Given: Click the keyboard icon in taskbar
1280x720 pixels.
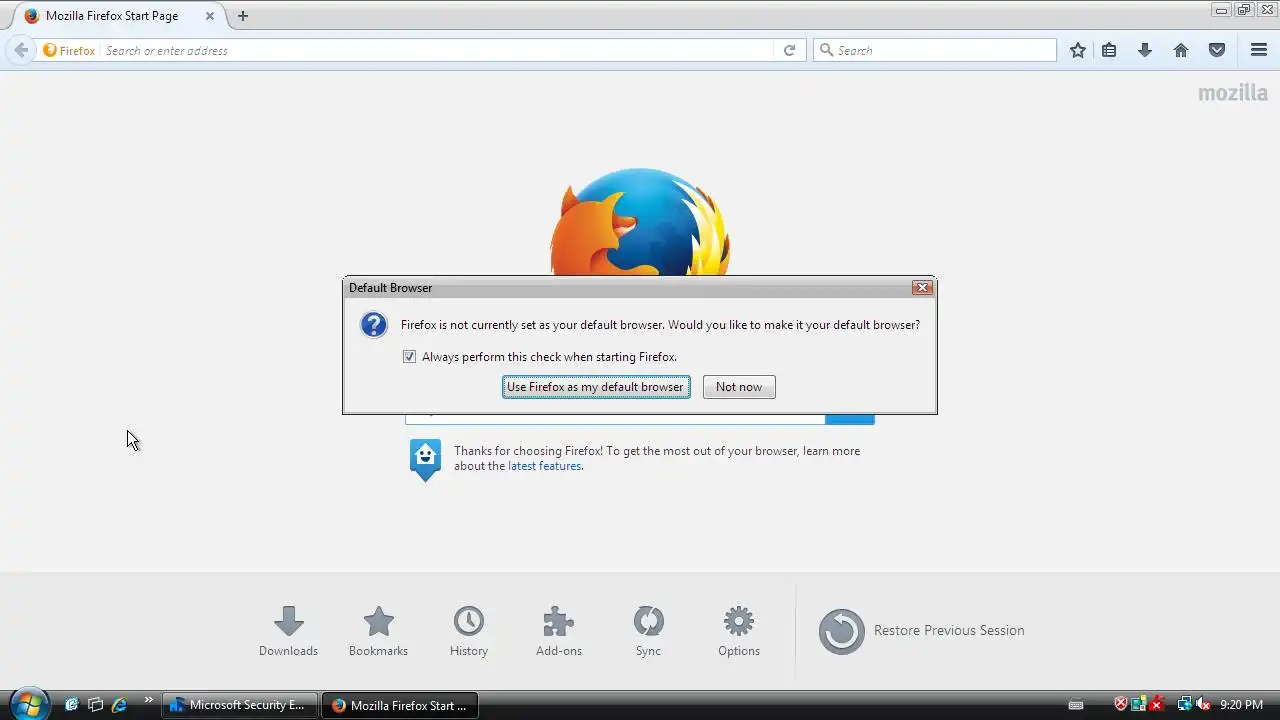Looking at the screenshot, I should click(1076, 705).
